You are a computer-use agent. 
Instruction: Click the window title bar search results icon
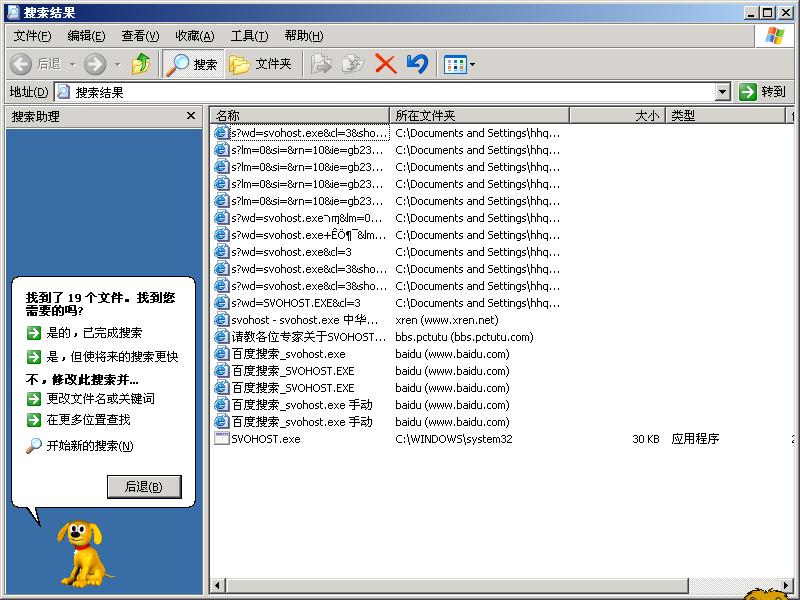coord(13,12)
